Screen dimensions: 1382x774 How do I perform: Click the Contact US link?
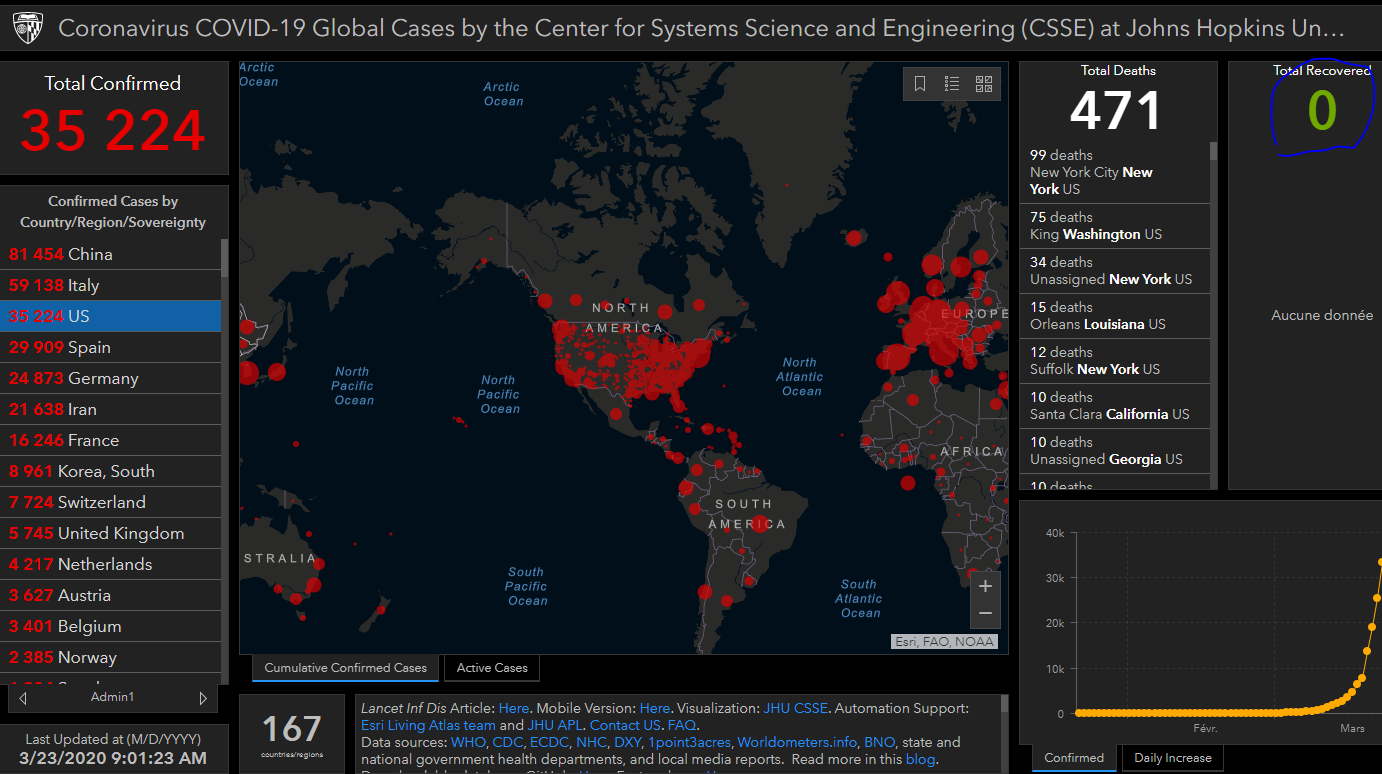click(625, 725)
